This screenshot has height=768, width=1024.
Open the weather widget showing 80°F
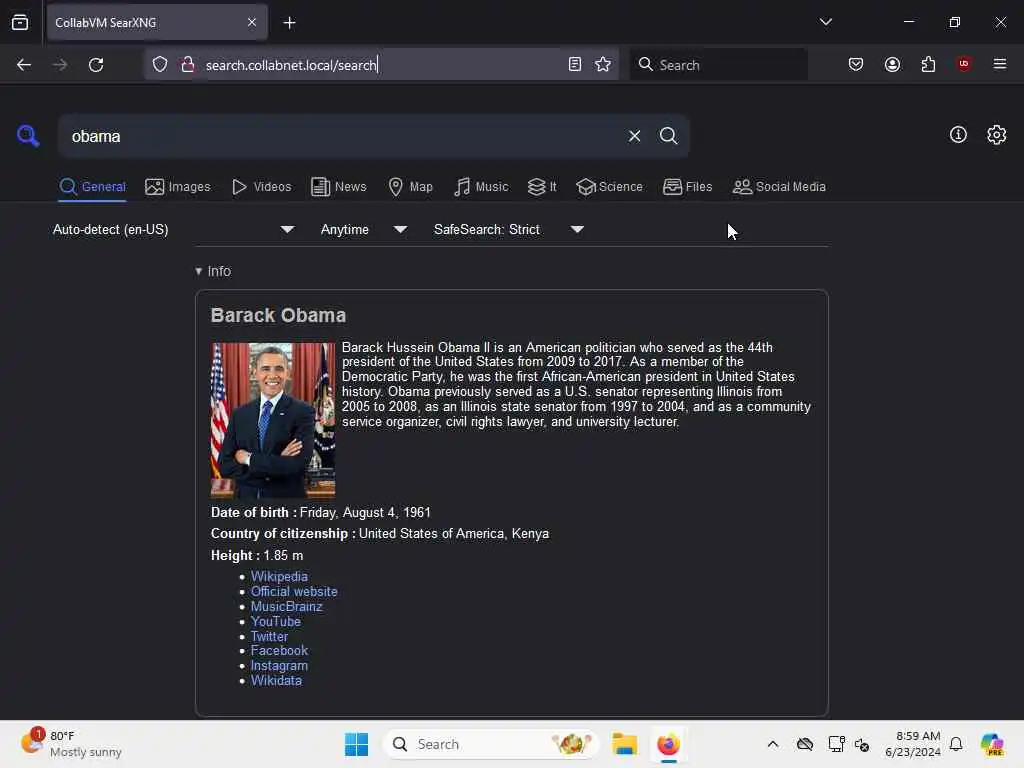click(x=71, y=744)
